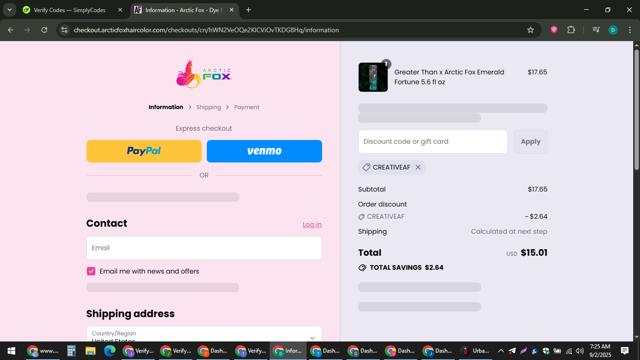Click the tag icon on CREATIVEAF chip
This screenshot has width=640, height=360.
(x=366, y=167)
